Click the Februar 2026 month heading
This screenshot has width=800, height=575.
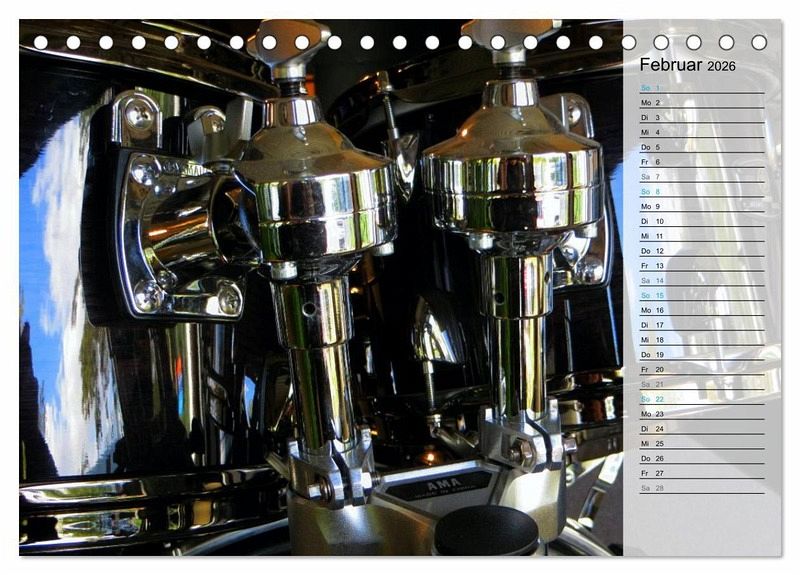[687, 65]
